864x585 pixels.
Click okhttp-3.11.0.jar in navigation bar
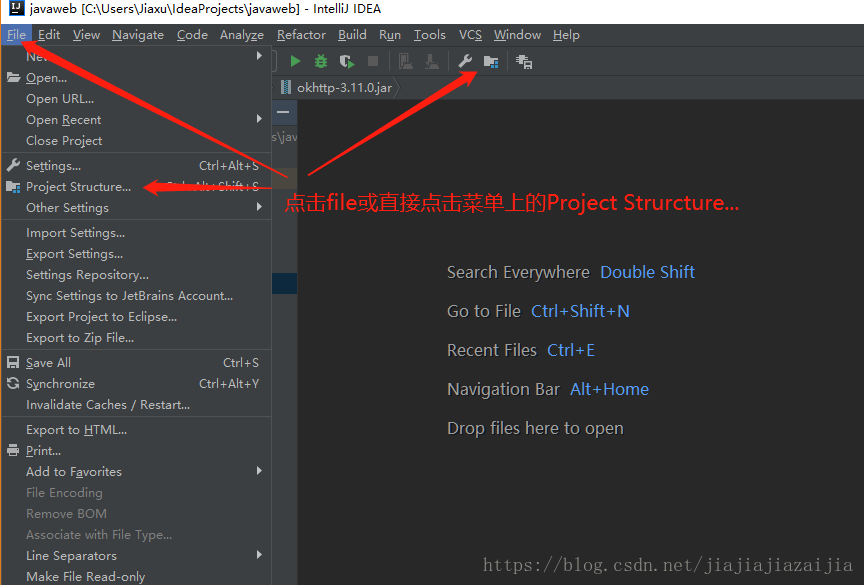[x=344, y=88]
